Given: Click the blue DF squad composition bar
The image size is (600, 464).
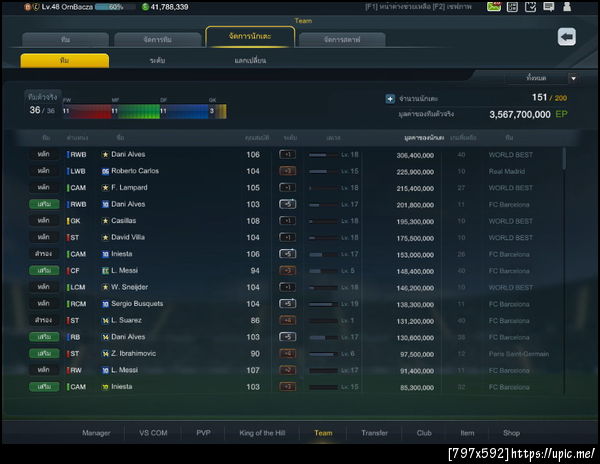Looking at the screenshot, I should click(184, 111).
